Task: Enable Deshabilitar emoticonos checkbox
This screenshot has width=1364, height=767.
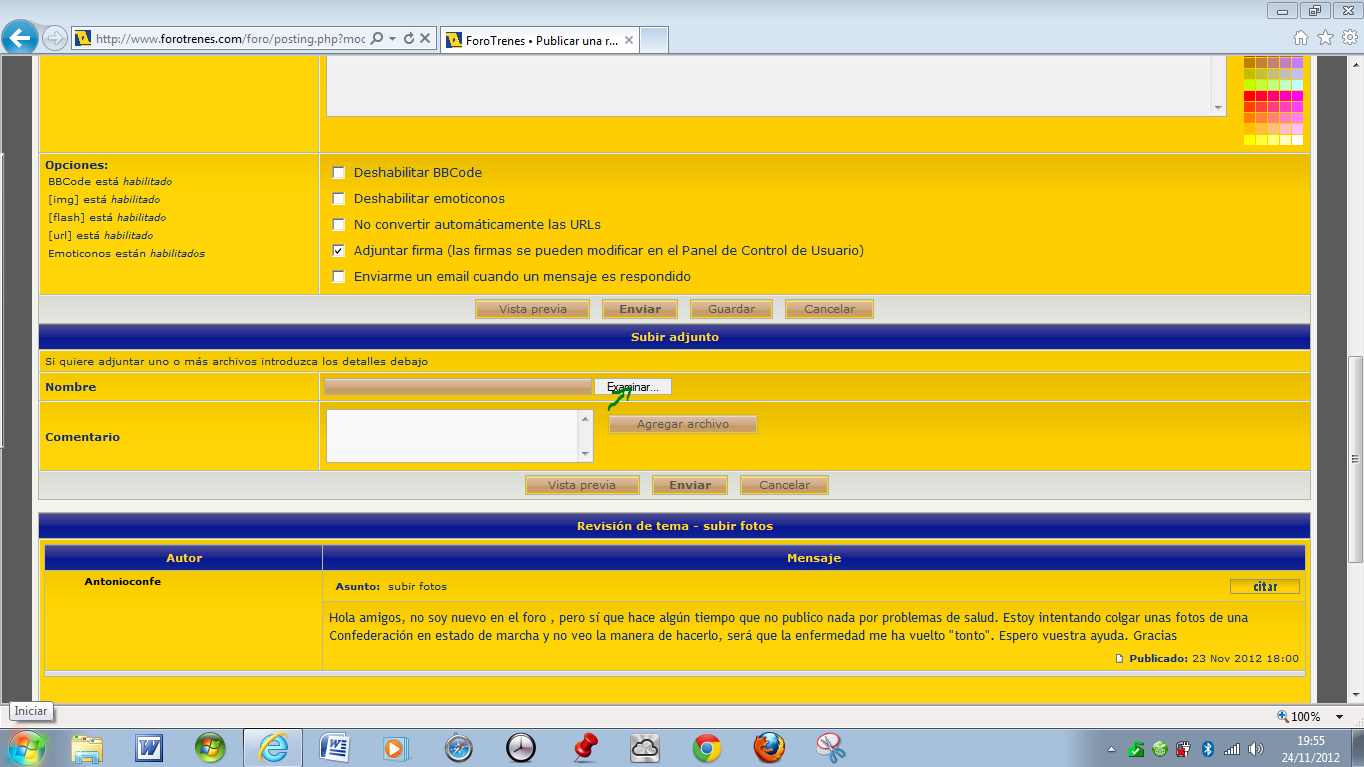Action: pos(339,199)
